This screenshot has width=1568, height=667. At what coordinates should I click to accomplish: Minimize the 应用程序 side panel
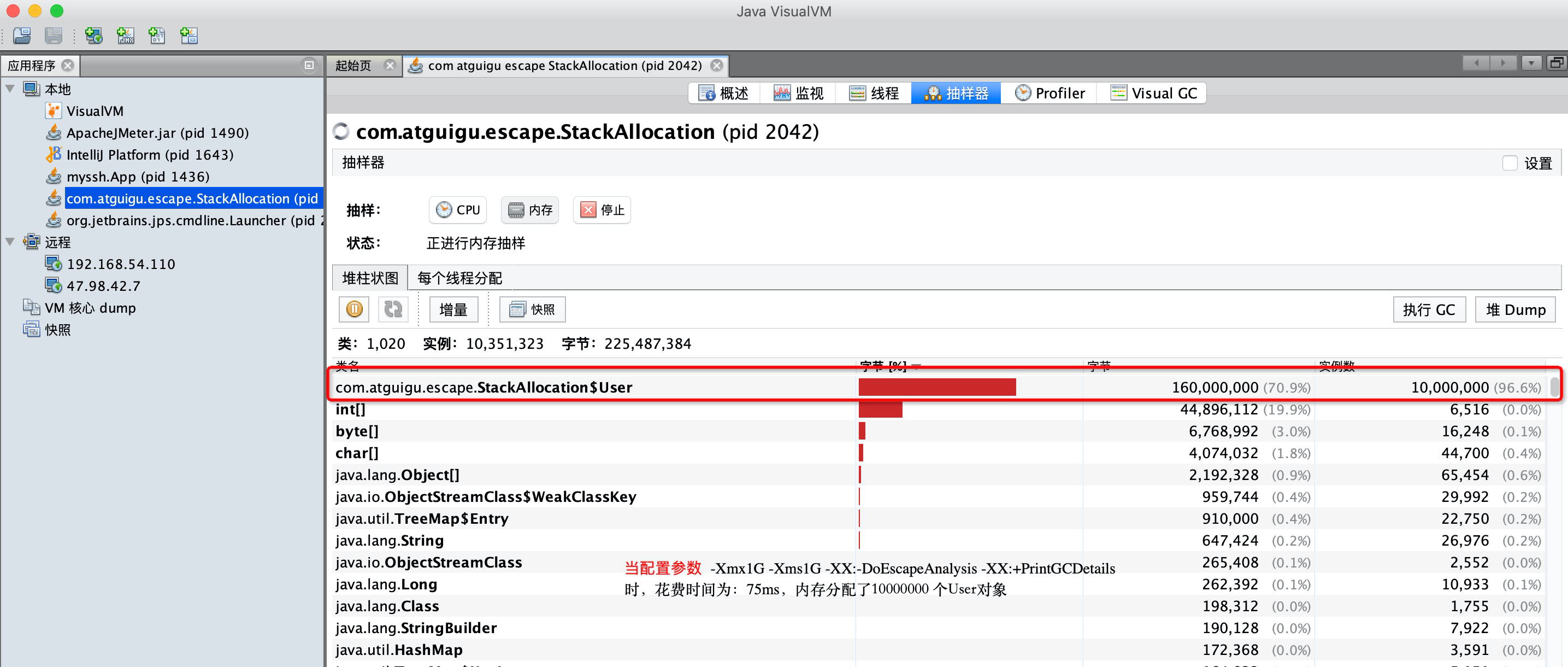[309, 65]
